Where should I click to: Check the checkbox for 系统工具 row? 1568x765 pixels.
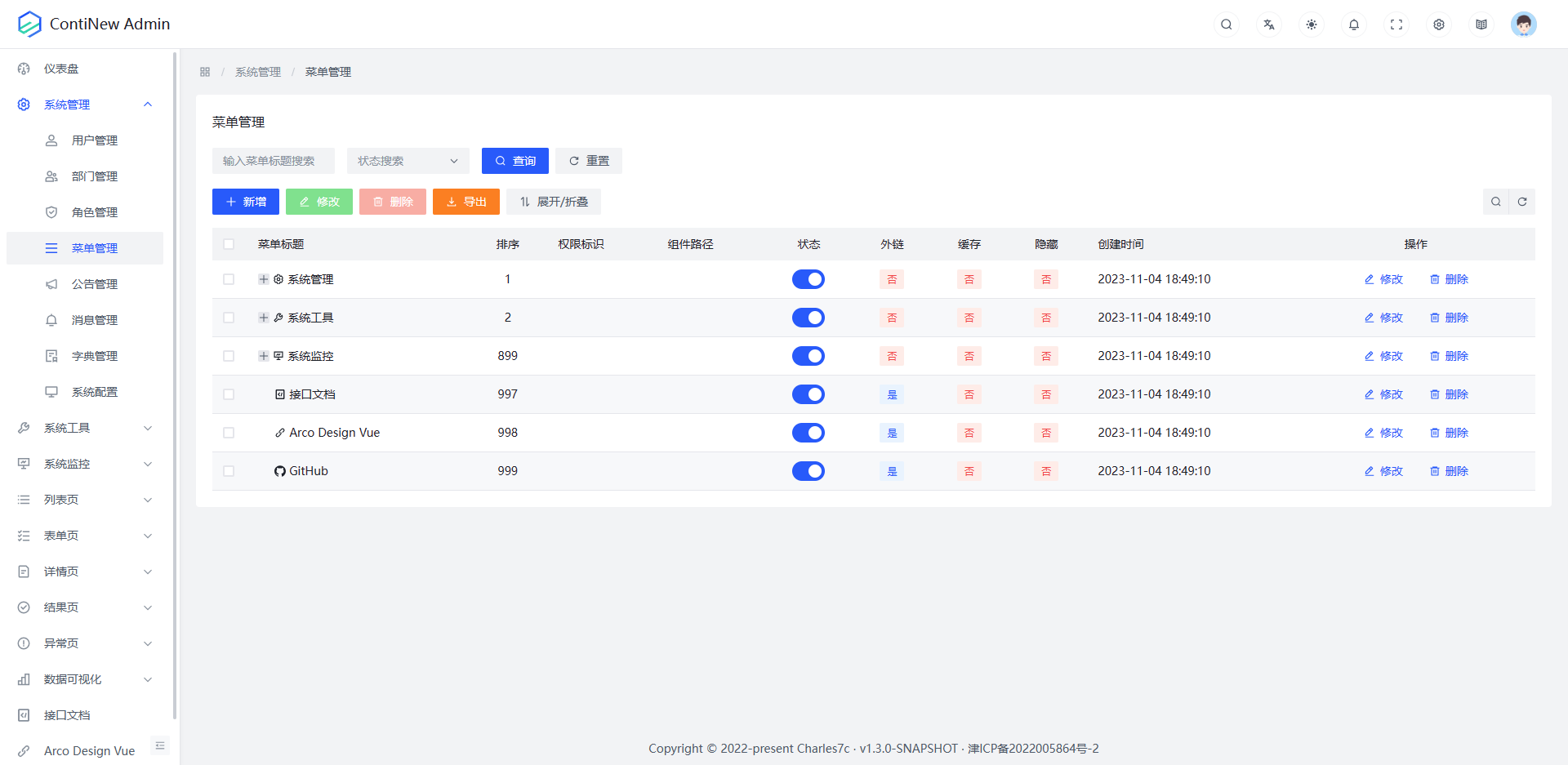229,318
